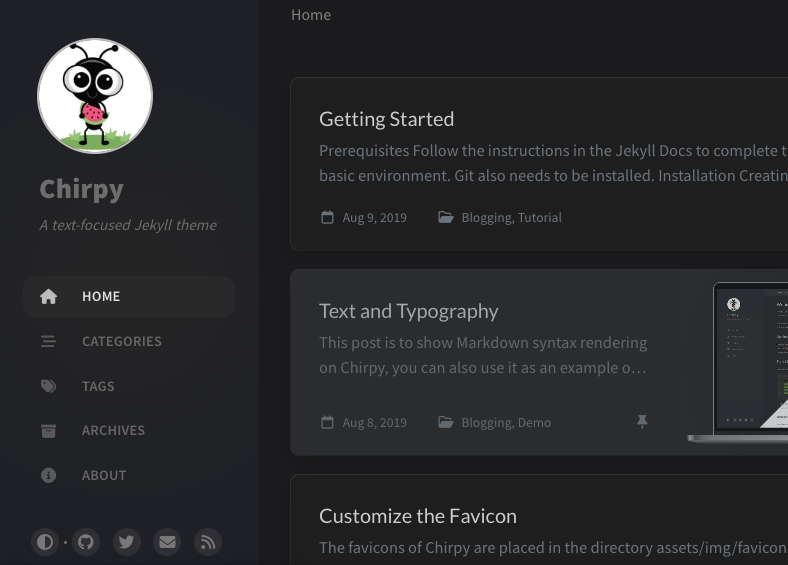
Task: Click the folder icon beside Blogging, Demo
Action: tap(446, 422)
